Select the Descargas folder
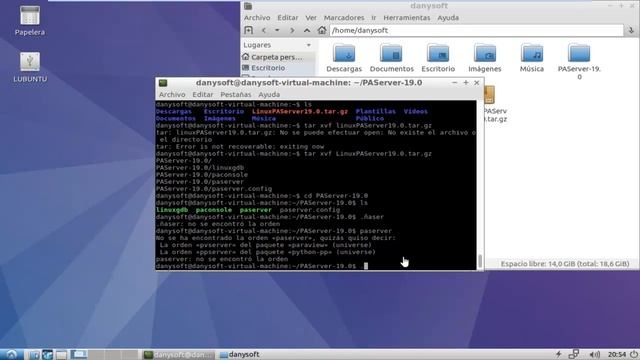Viewport: 640px width, 360px height. (344, 58)
